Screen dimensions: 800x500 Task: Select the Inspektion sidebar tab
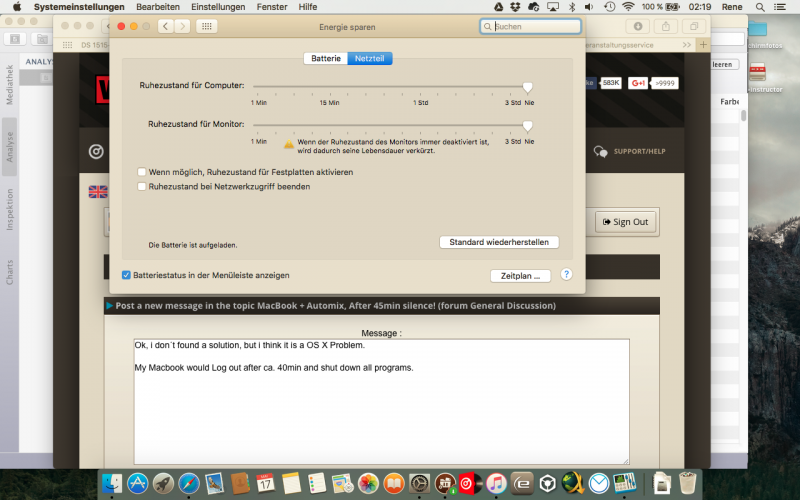[x=9, y=209]
